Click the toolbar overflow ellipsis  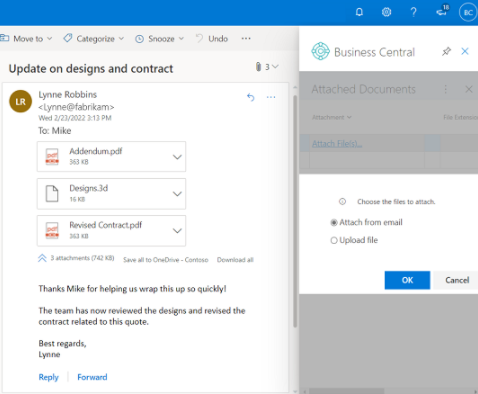(x=246, y=38)
